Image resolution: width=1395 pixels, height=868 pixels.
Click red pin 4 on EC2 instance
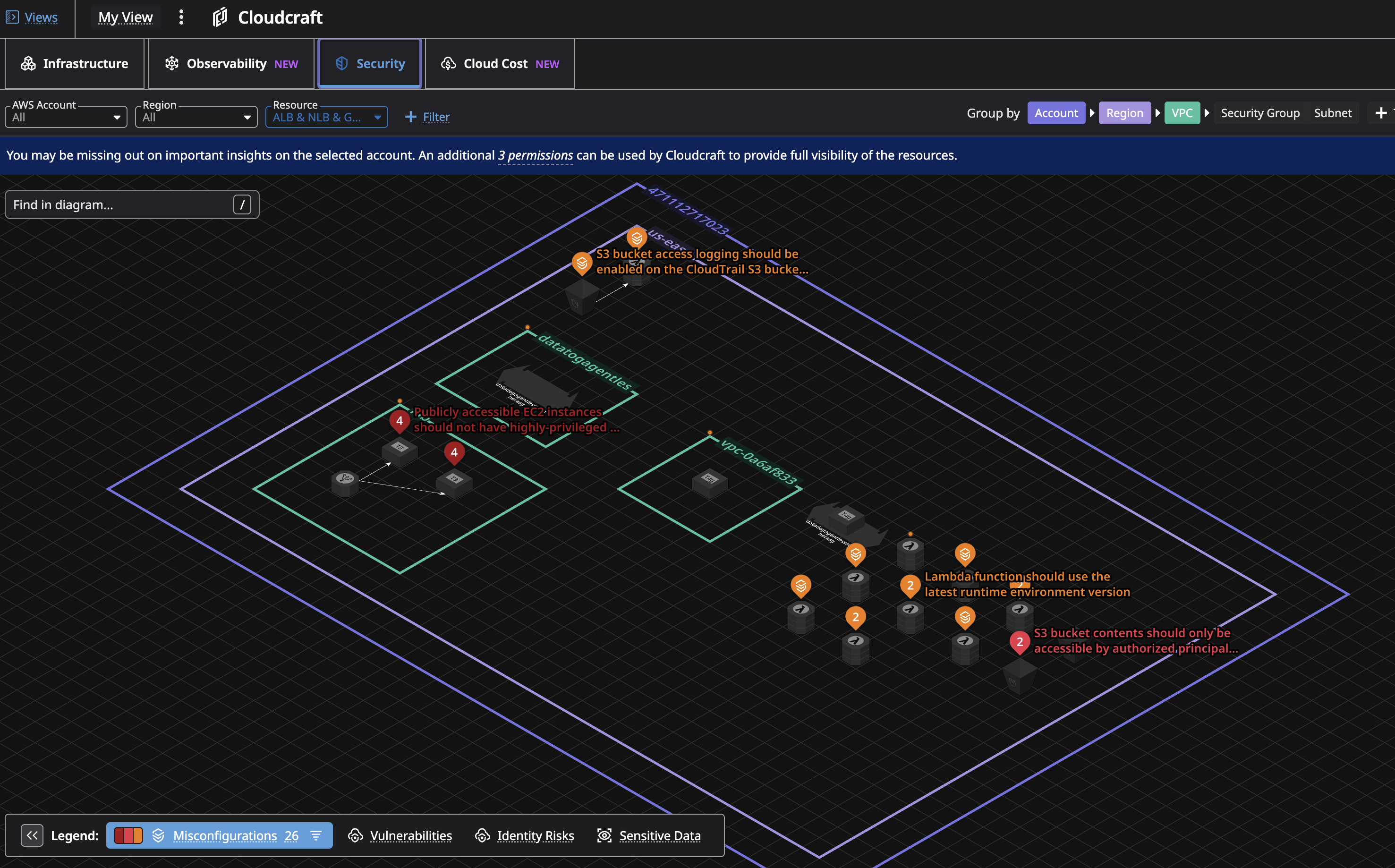click(399, 421)
